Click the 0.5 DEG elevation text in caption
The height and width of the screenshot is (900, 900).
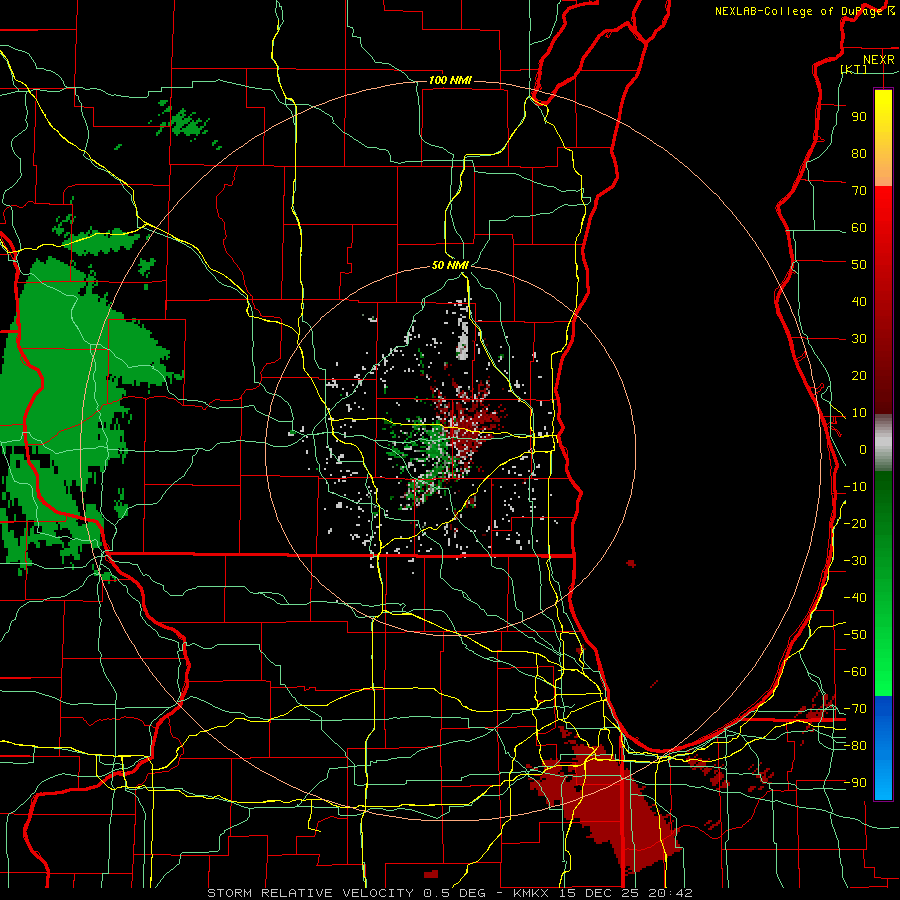tap(454, 893)
